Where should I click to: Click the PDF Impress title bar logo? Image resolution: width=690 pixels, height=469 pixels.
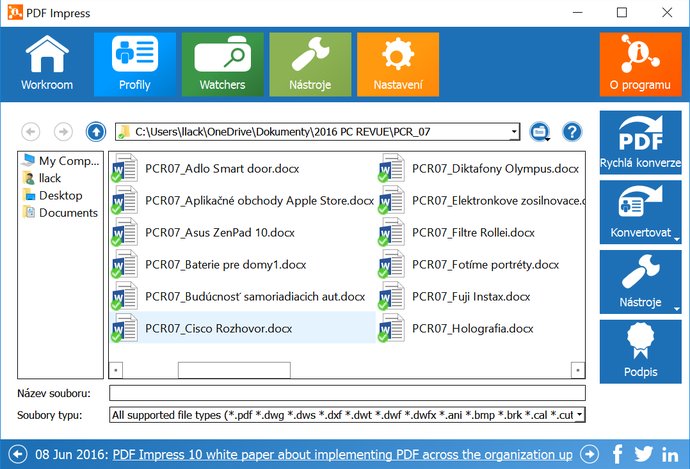click(15, 12)
